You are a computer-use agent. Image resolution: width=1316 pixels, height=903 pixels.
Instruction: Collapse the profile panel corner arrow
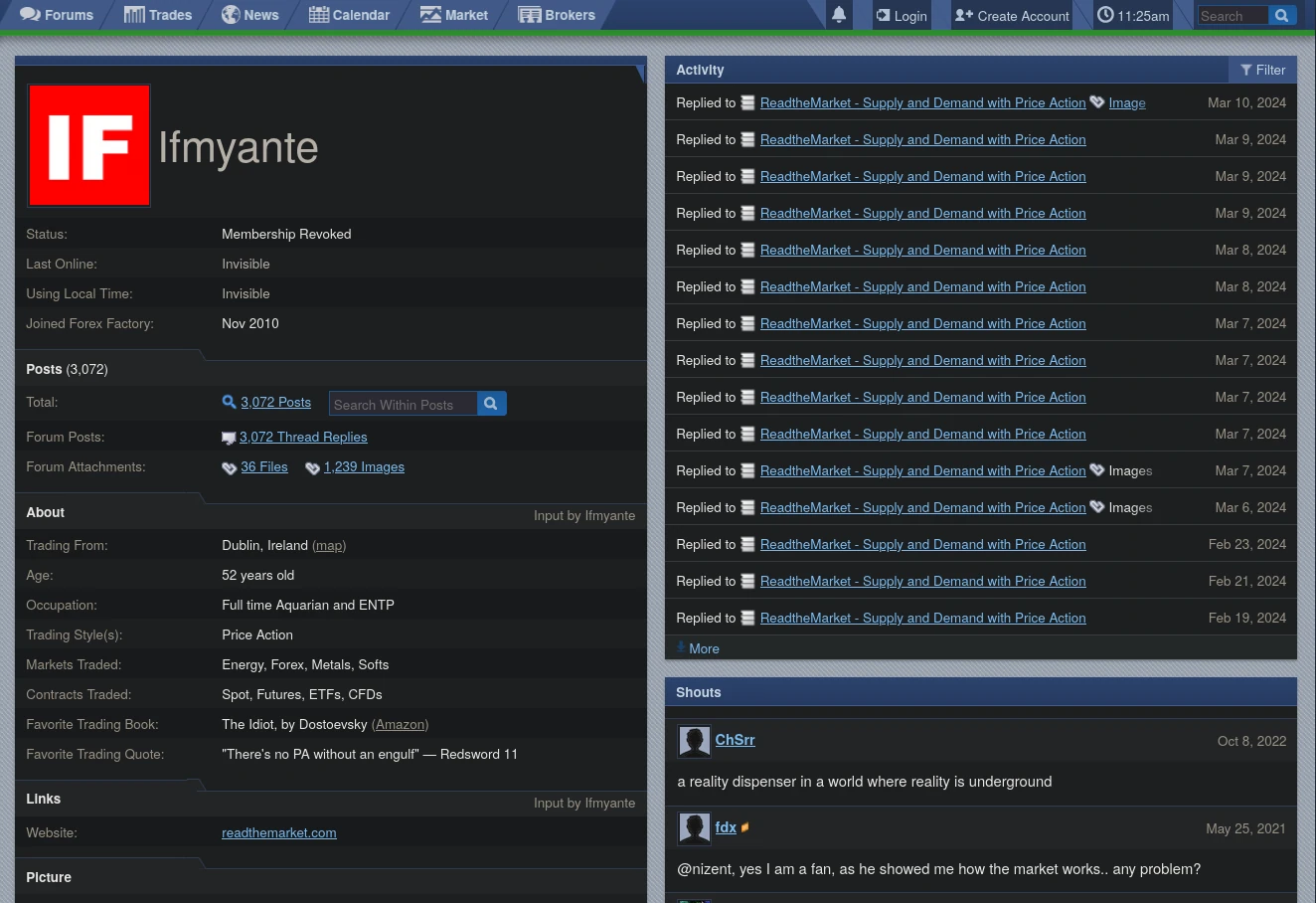click(x=639, y=72)
